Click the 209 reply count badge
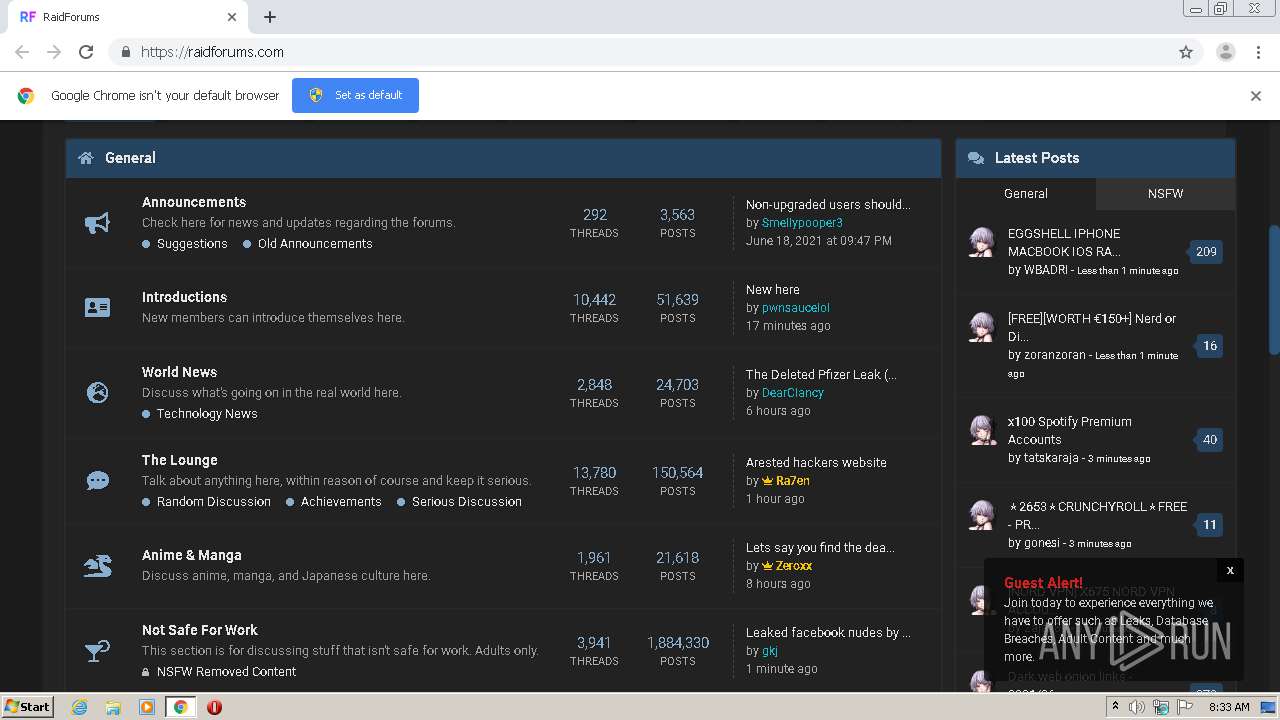The image size is (1280, 720). tap(1206, 252)
